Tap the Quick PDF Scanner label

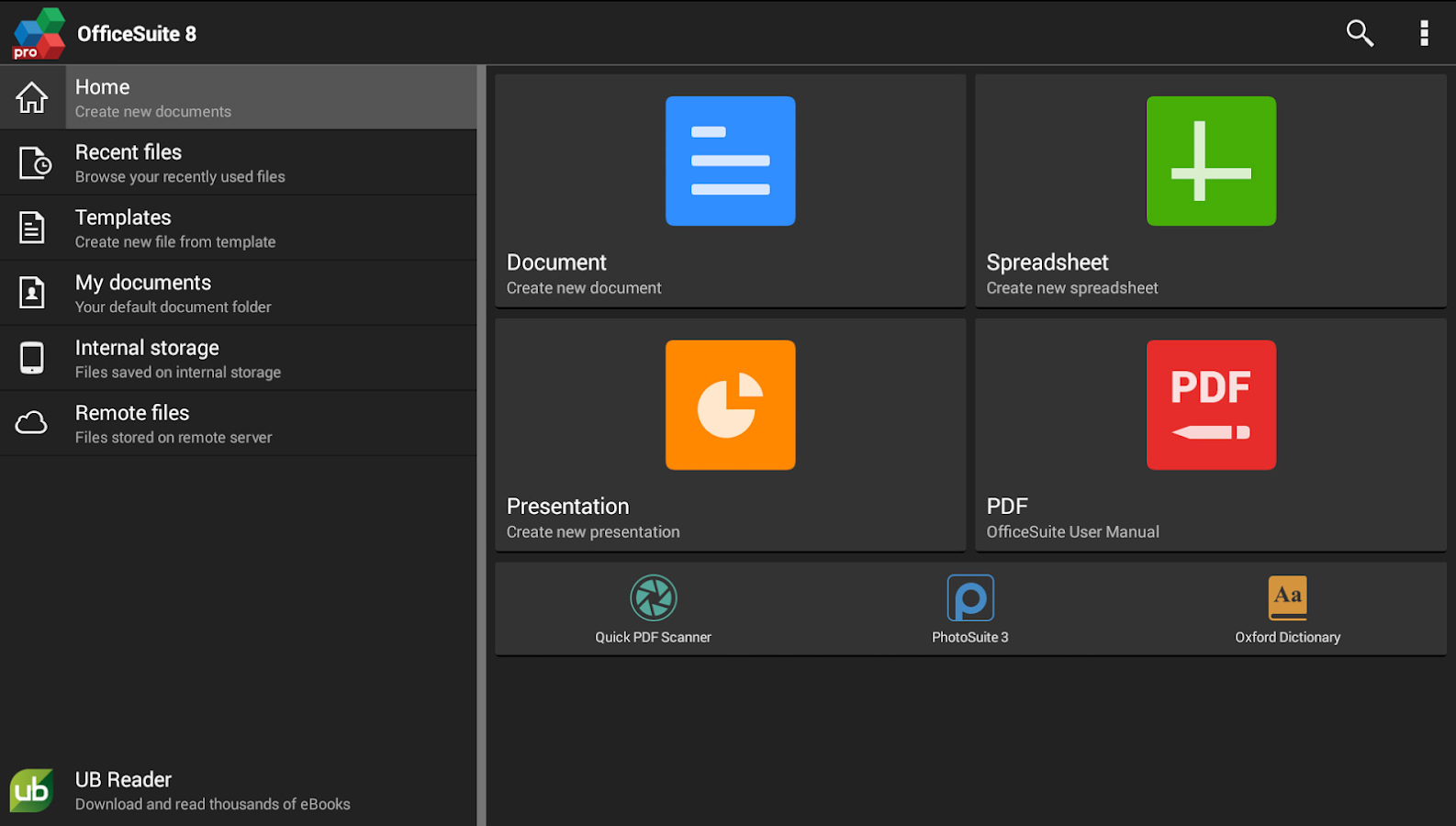coord(653,637)
